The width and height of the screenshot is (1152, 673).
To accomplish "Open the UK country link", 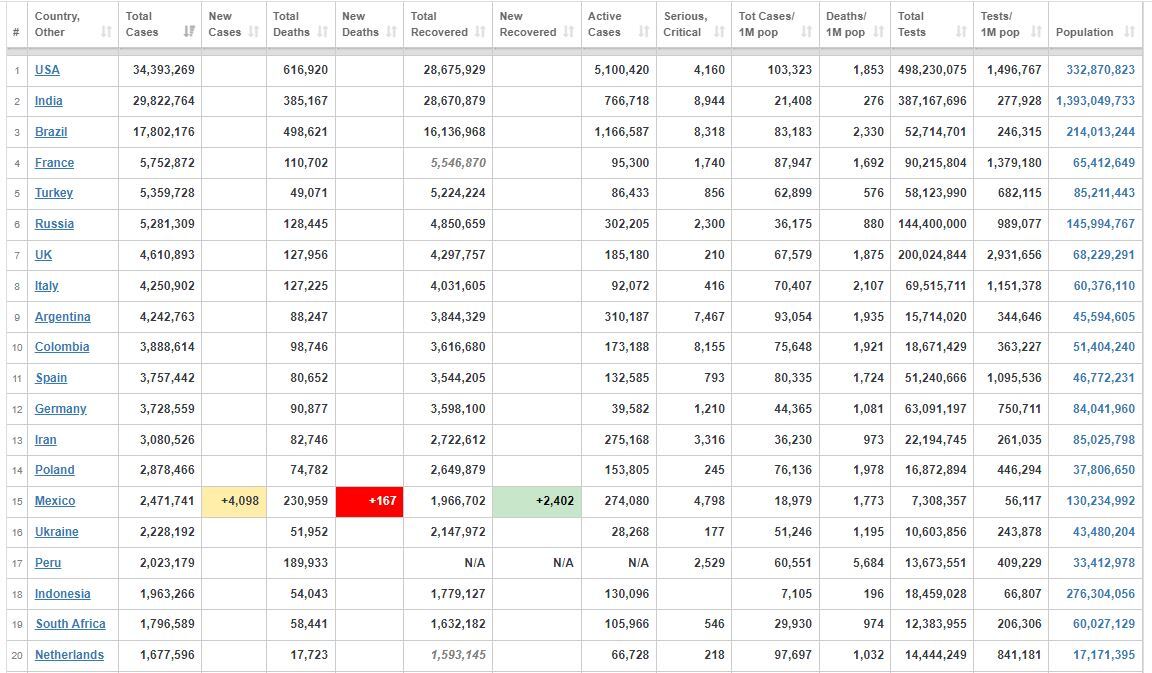I will 43,255.
